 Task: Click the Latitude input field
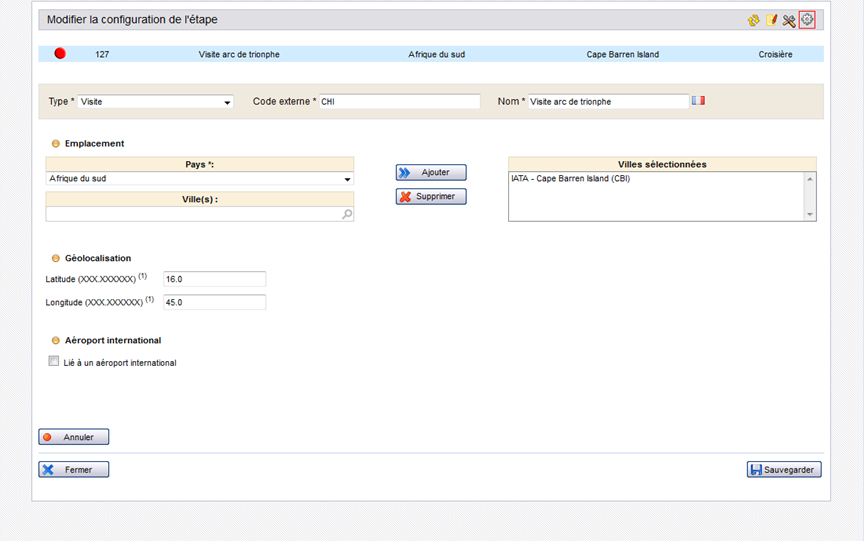(214, 279)
